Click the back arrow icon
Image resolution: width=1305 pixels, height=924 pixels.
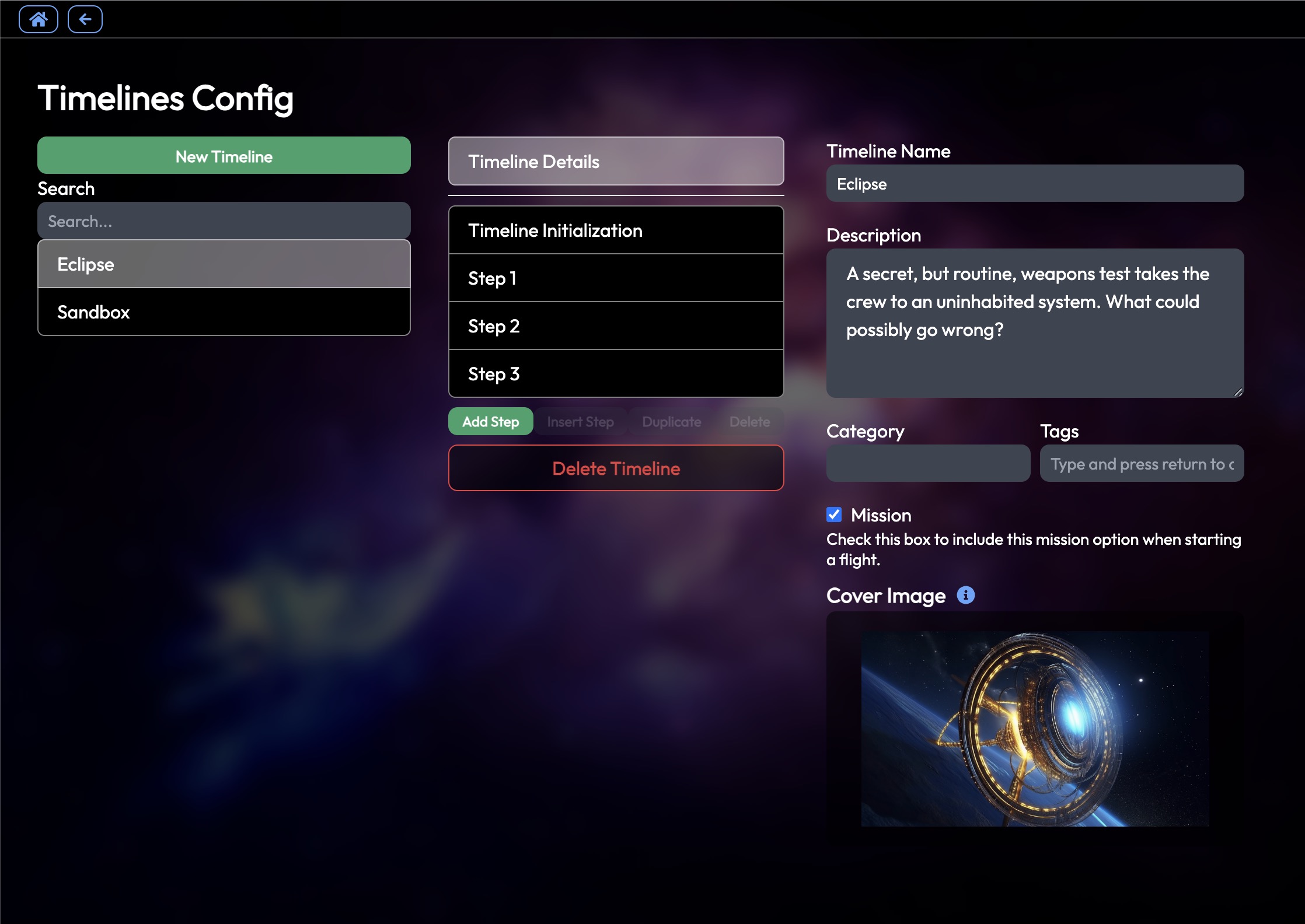click(x=85, y=19)
